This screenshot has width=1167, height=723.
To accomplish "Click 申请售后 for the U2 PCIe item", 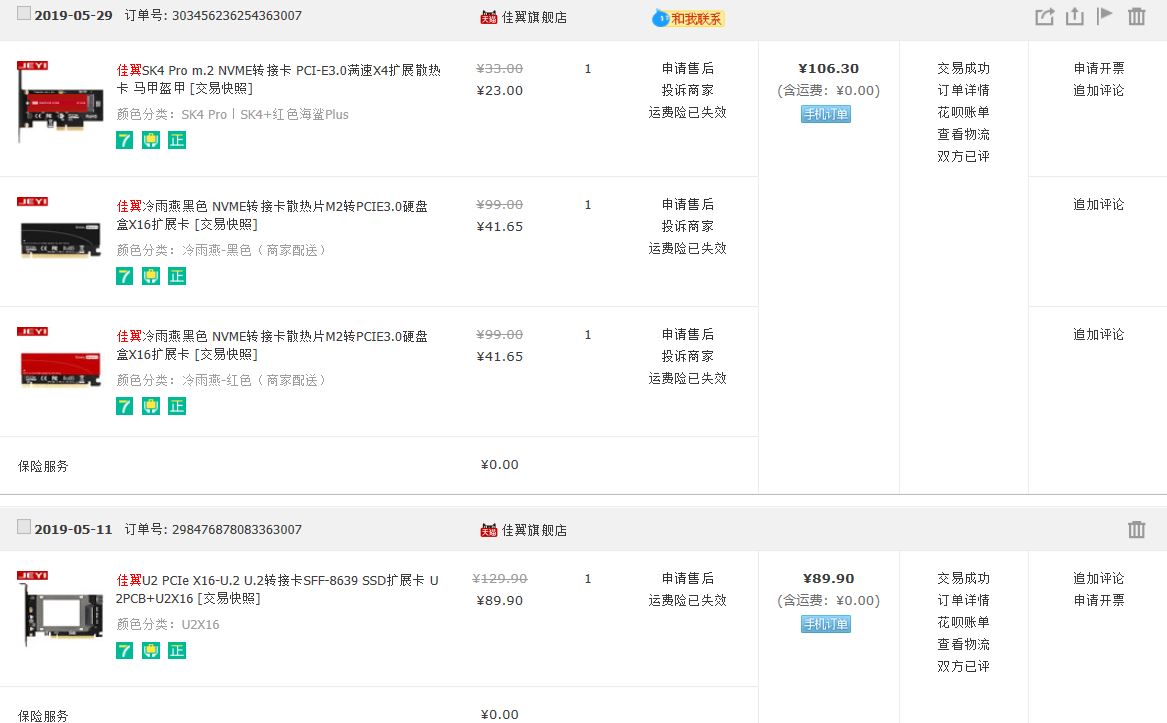I will tap(687, 578).
